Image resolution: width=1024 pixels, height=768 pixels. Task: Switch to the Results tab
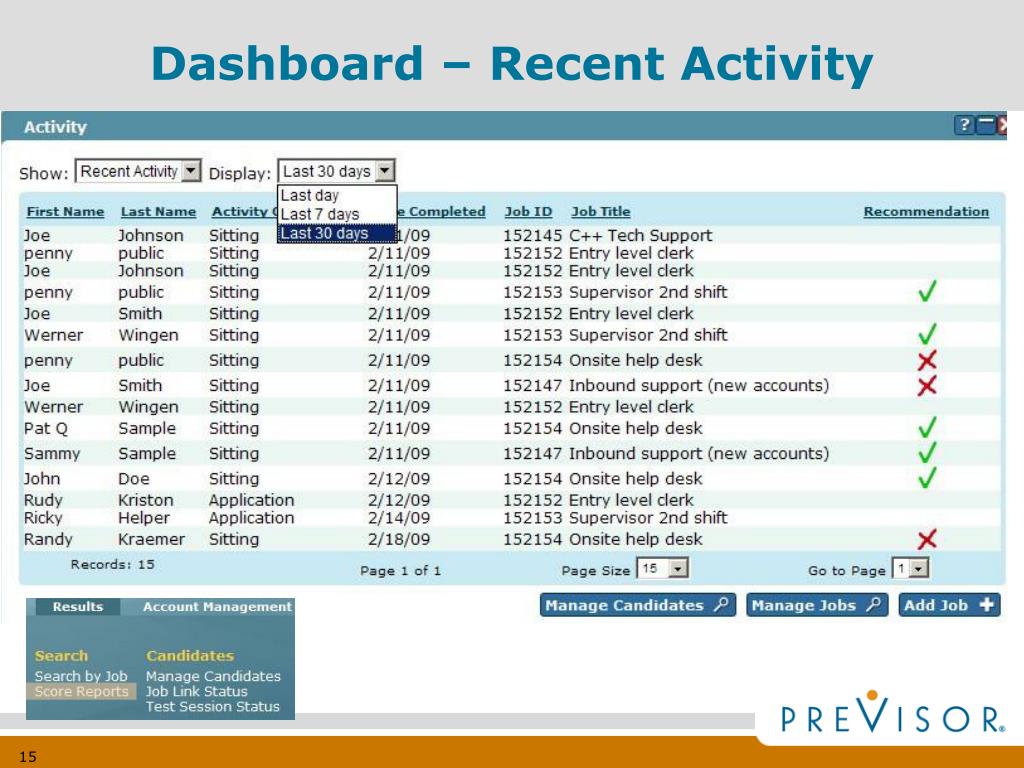click(78, 607)
